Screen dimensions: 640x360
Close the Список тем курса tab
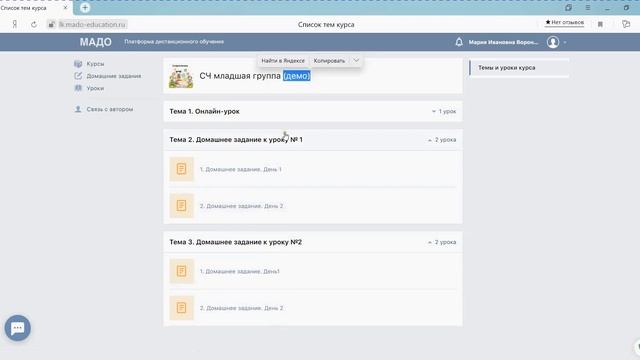click(65, 8)
